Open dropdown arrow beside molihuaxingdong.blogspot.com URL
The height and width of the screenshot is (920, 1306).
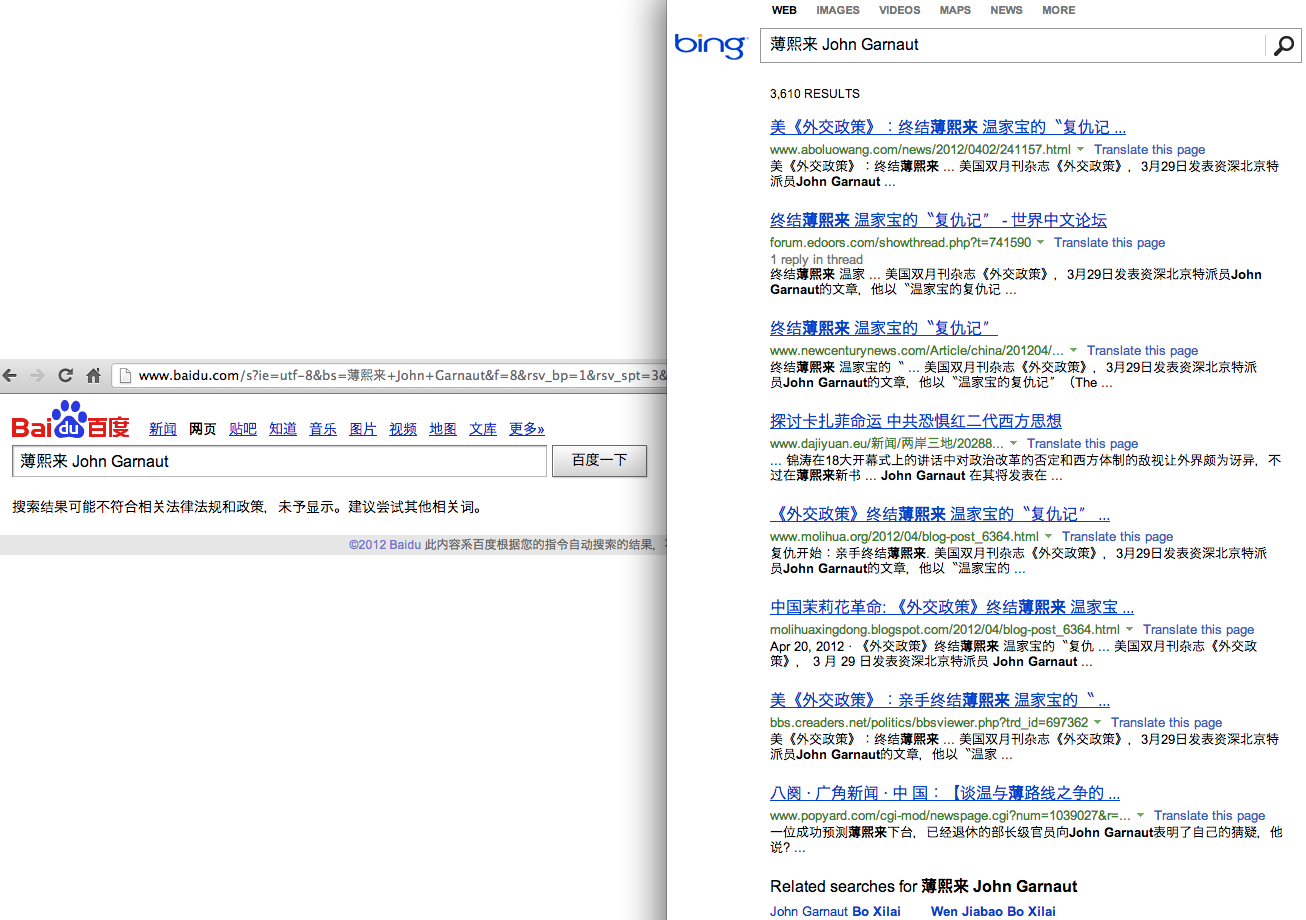click(x=1129, y=629)
